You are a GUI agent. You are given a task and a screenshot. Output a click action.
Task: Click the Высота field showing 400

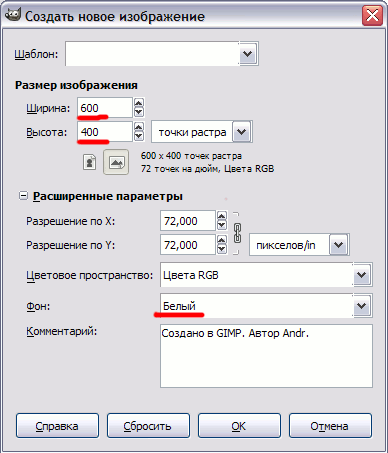coord(105,132)
